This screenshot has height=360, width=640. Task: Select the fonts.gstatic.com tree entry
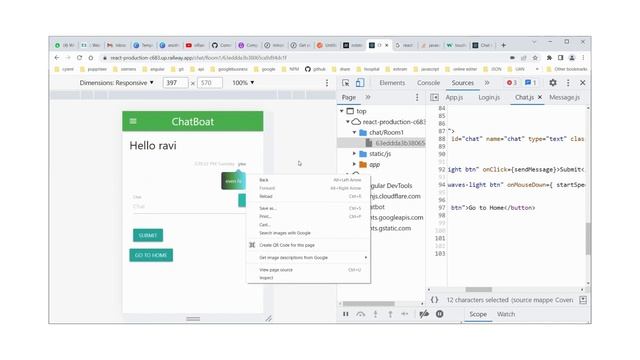point(391,228)
